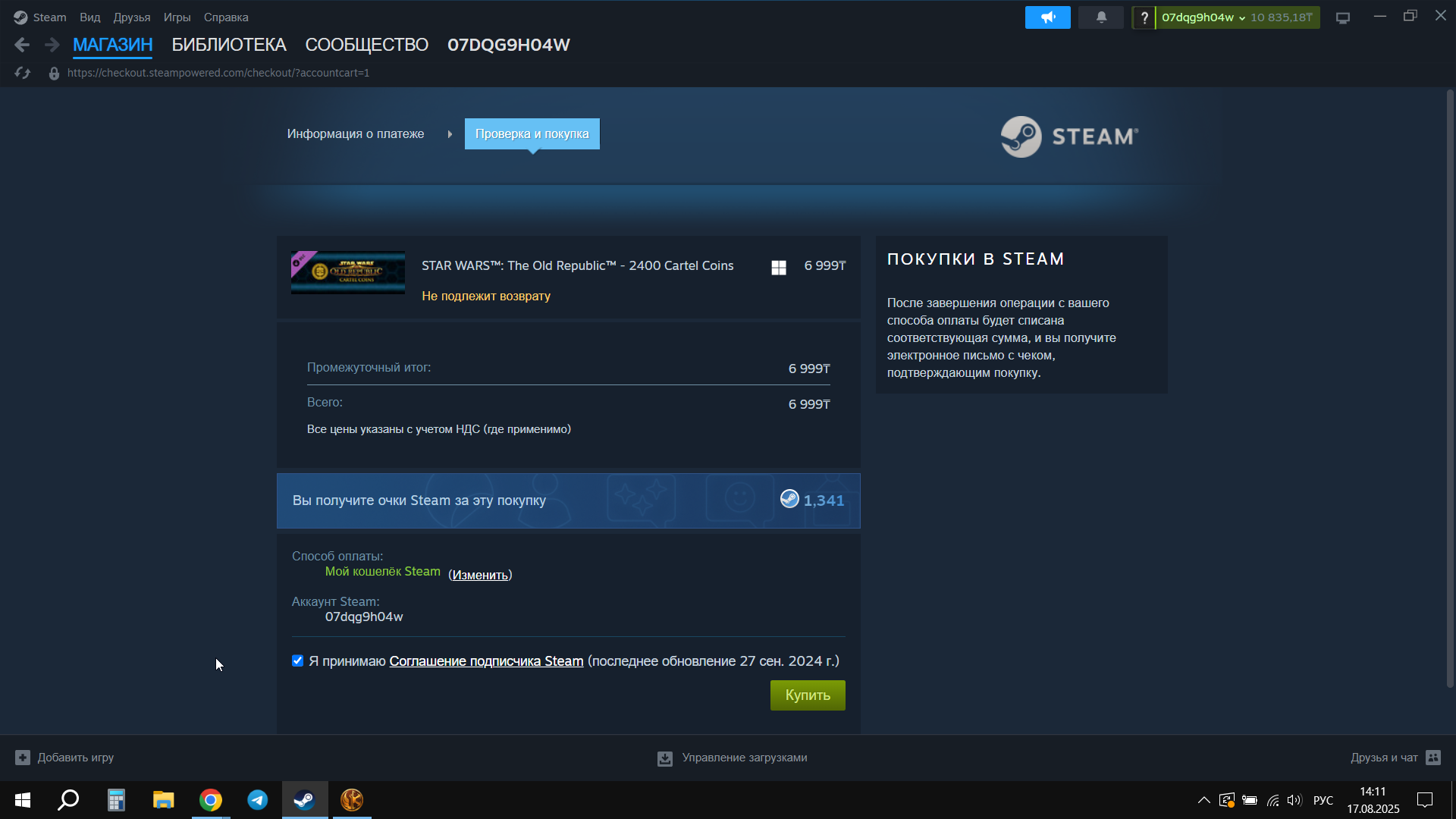Click the downloads icon in the bottom bar
The image size is (1456, 819).
(x=665, y=758)
